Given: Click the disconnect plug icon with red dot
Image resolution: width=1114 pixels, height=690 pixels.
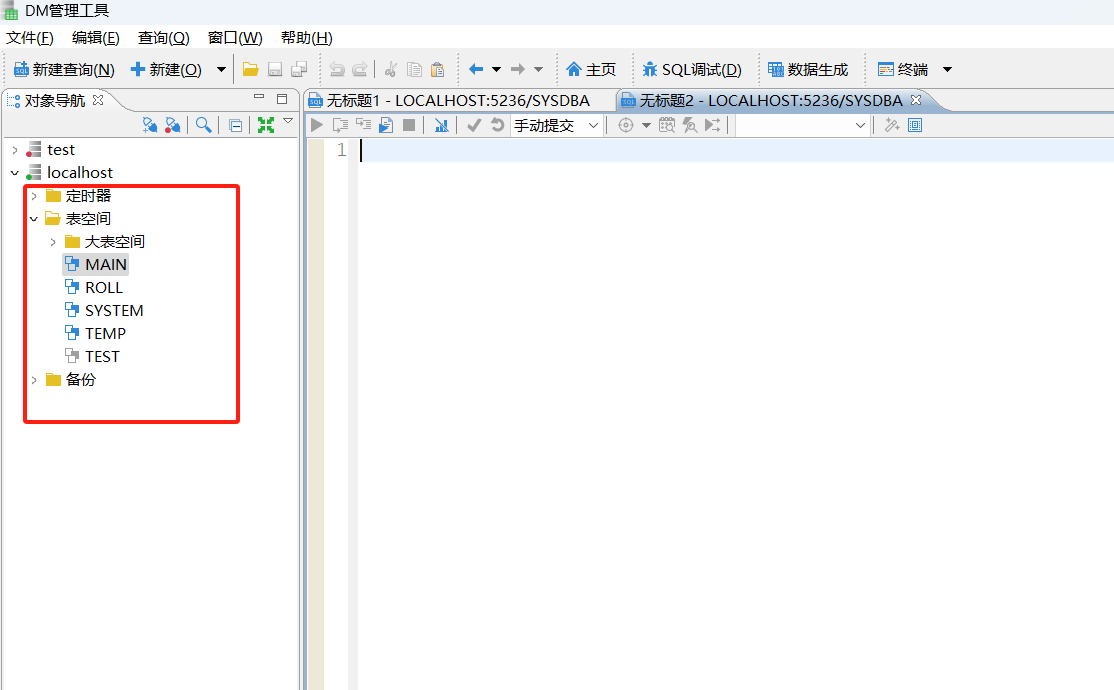Looking at the screenshot, I should (173, 125).
